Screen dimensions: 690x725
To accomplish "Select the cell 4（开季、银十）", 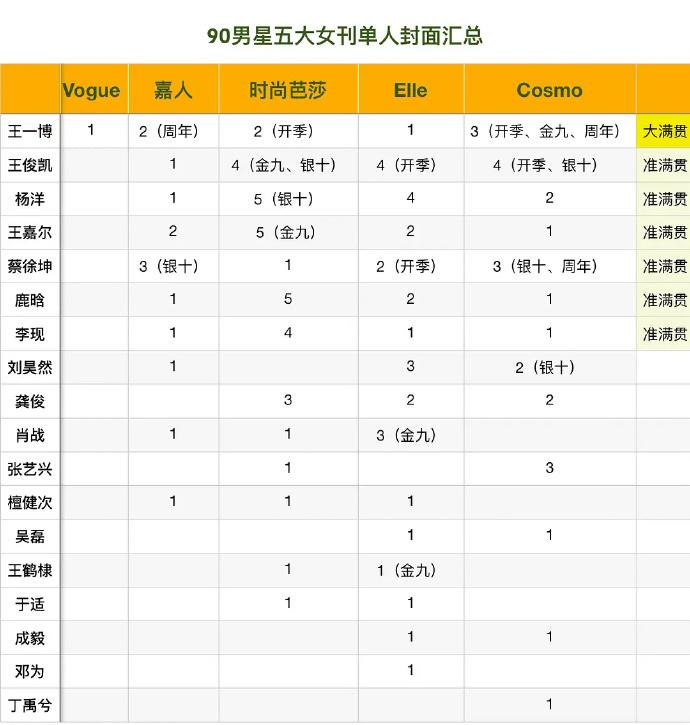I will (x=550, y=165).
